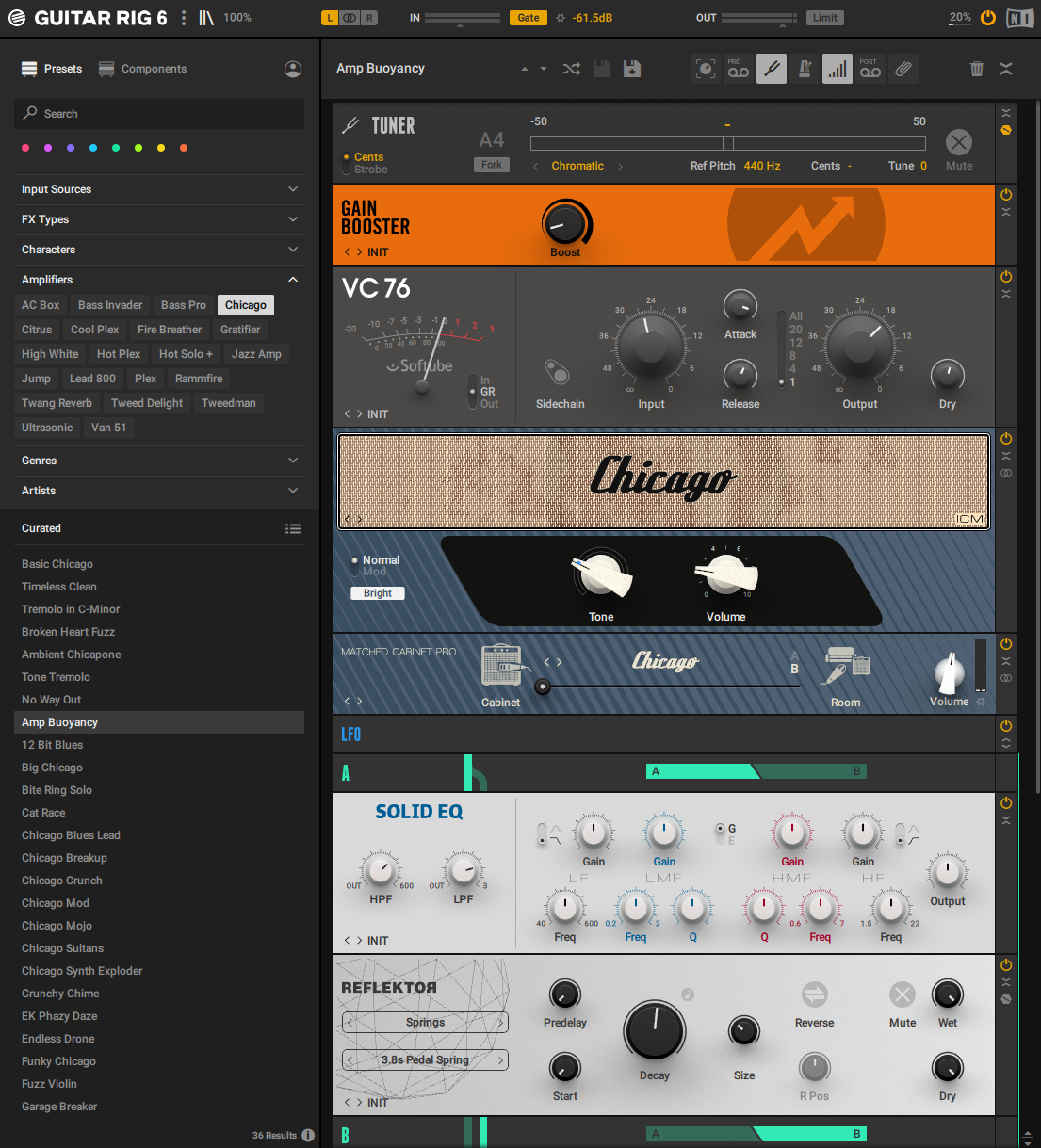Image resolution: width=1041 pixels, height=1148 pixels.
Task: Toggle power for Gain Booster module
Action: tap(1006, 195)
